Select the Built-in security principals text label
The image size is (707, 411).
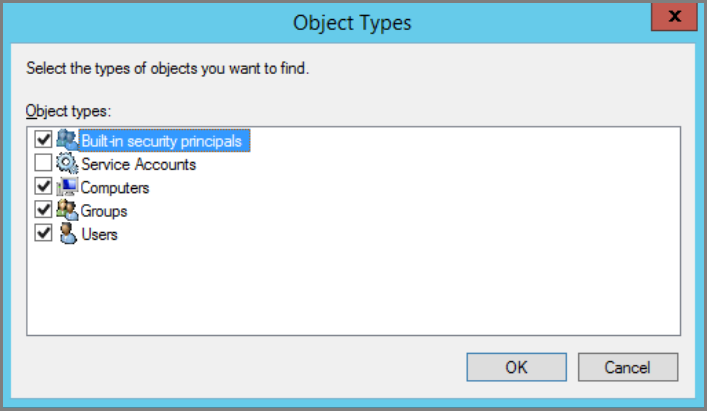click(x=162, y=141)
